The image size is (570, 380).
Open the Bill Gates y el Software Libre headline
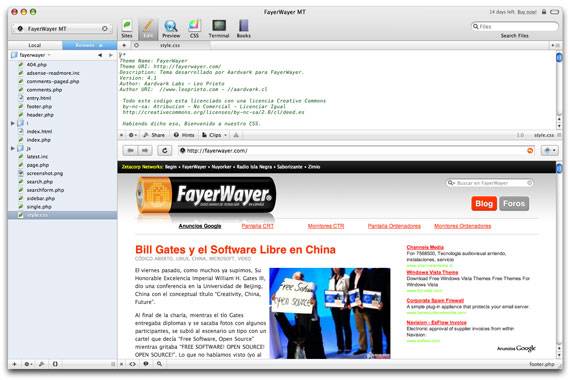pos(235,250)
